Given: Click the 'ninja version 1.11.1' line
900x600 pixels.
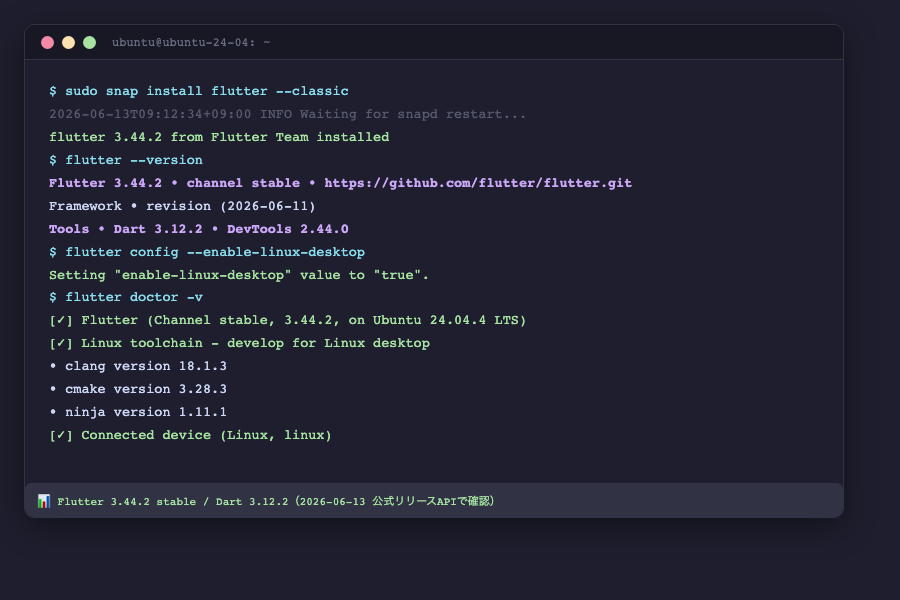Looking at the screenshot, I should (x=138, y=412).
